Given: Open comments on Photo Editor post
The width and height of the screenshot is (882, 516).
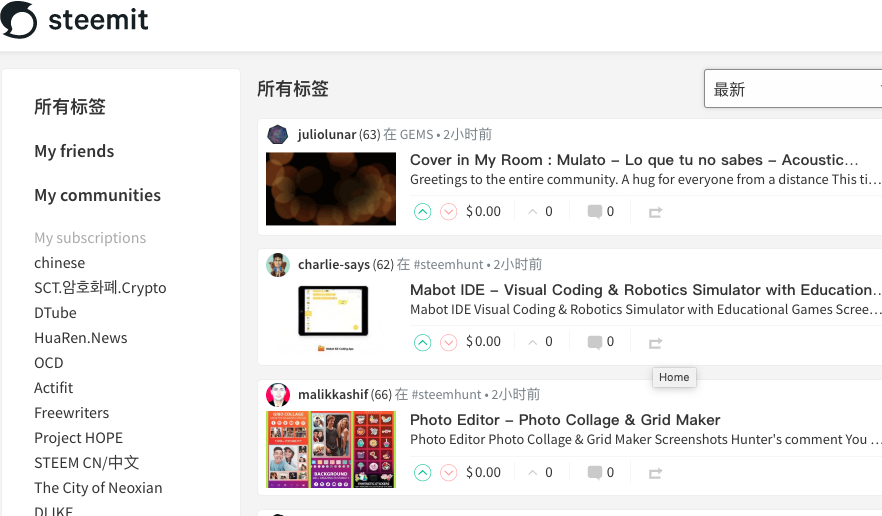Looking at the screenshot, I should (601, 473).
